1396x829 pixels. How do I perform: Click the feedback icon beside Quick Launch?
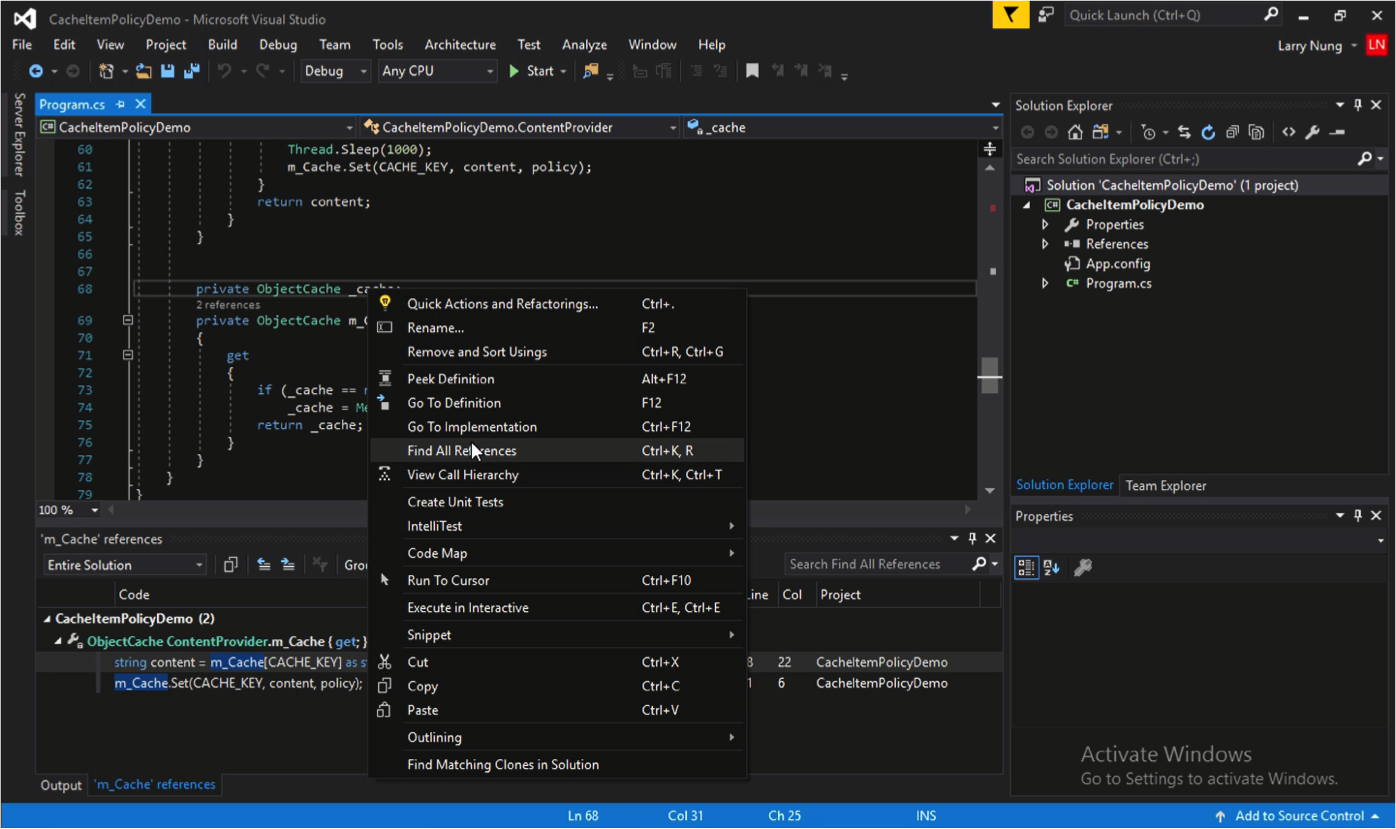(1046, 15)
